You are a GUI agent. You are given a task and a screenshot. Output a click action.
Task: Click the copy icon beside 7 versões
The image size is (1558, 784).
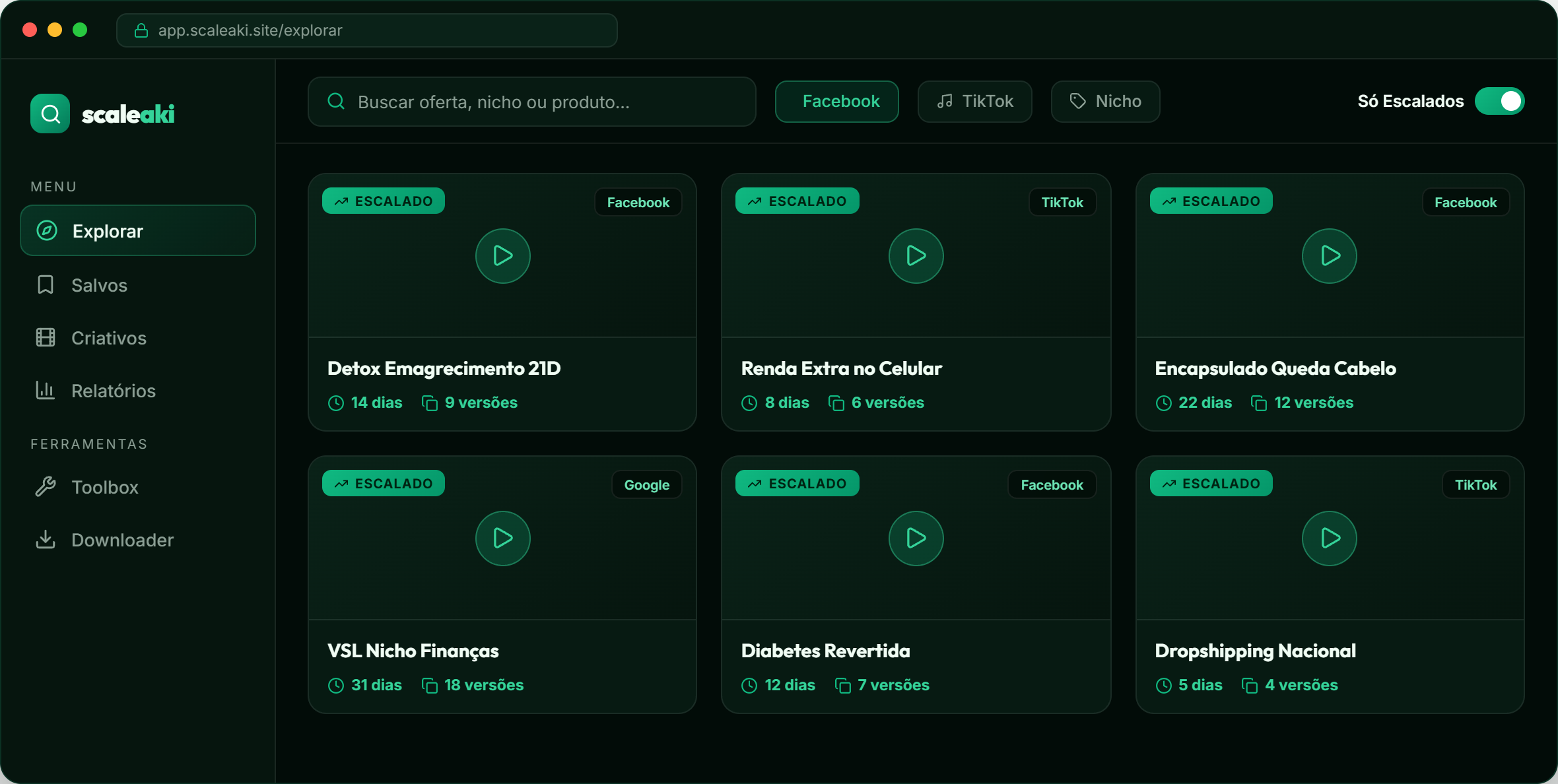(x=843, y=685)
